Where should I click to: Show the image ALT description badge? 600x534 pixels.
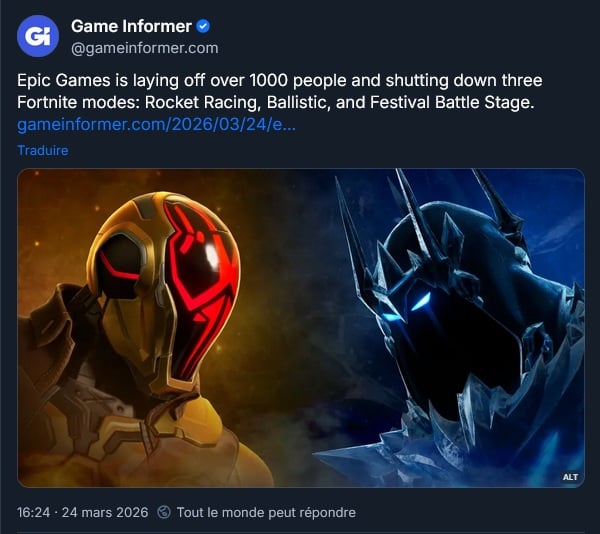click(570, 477)
